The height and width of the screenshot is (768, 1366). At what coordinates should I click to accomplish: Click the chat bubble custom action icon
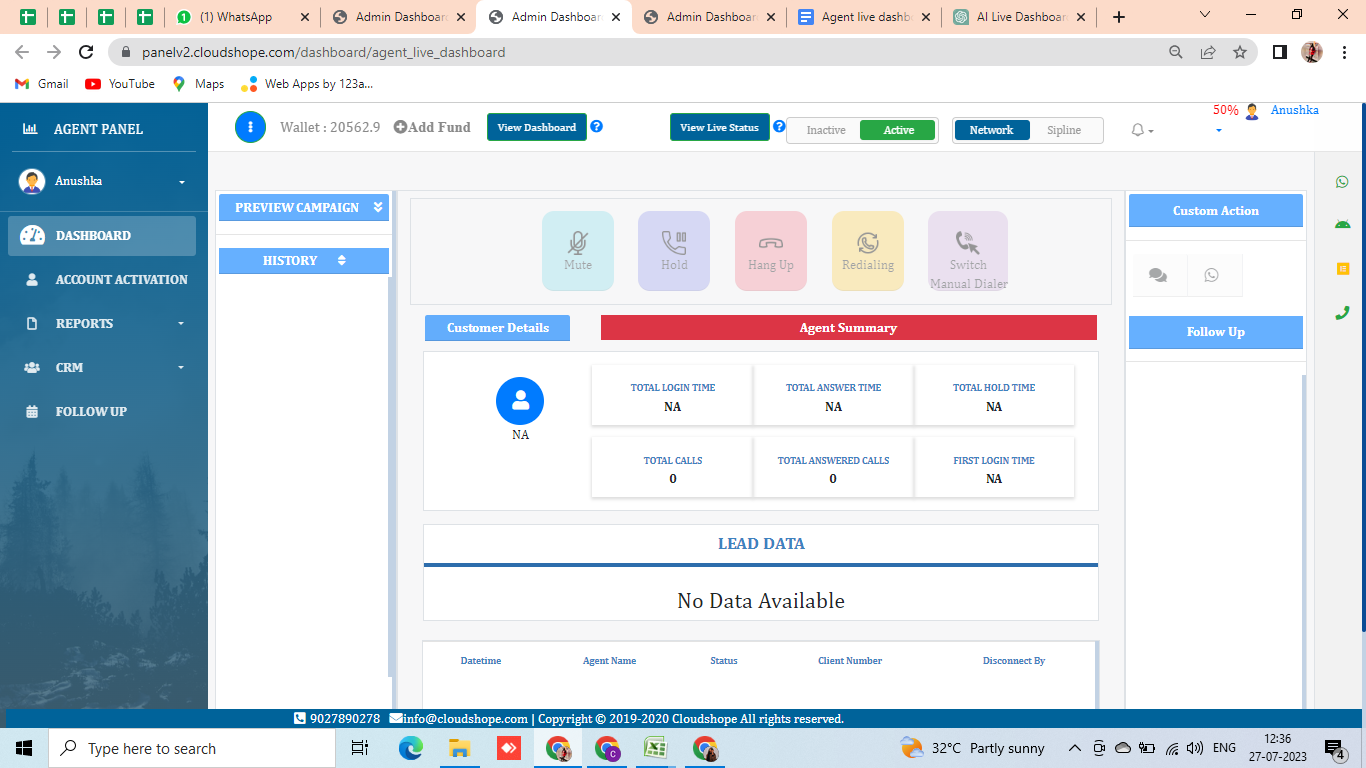coord(1159,275)
